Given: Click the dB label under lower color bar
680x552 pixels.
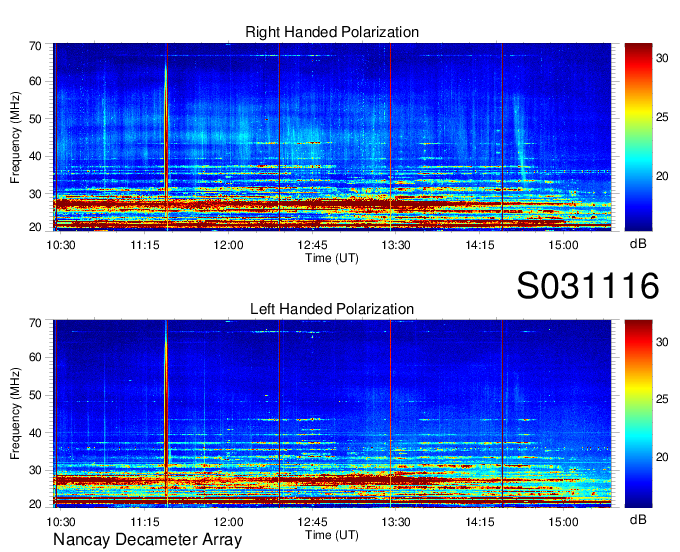Looking at the screenshot, I should (x=638, y=519).
